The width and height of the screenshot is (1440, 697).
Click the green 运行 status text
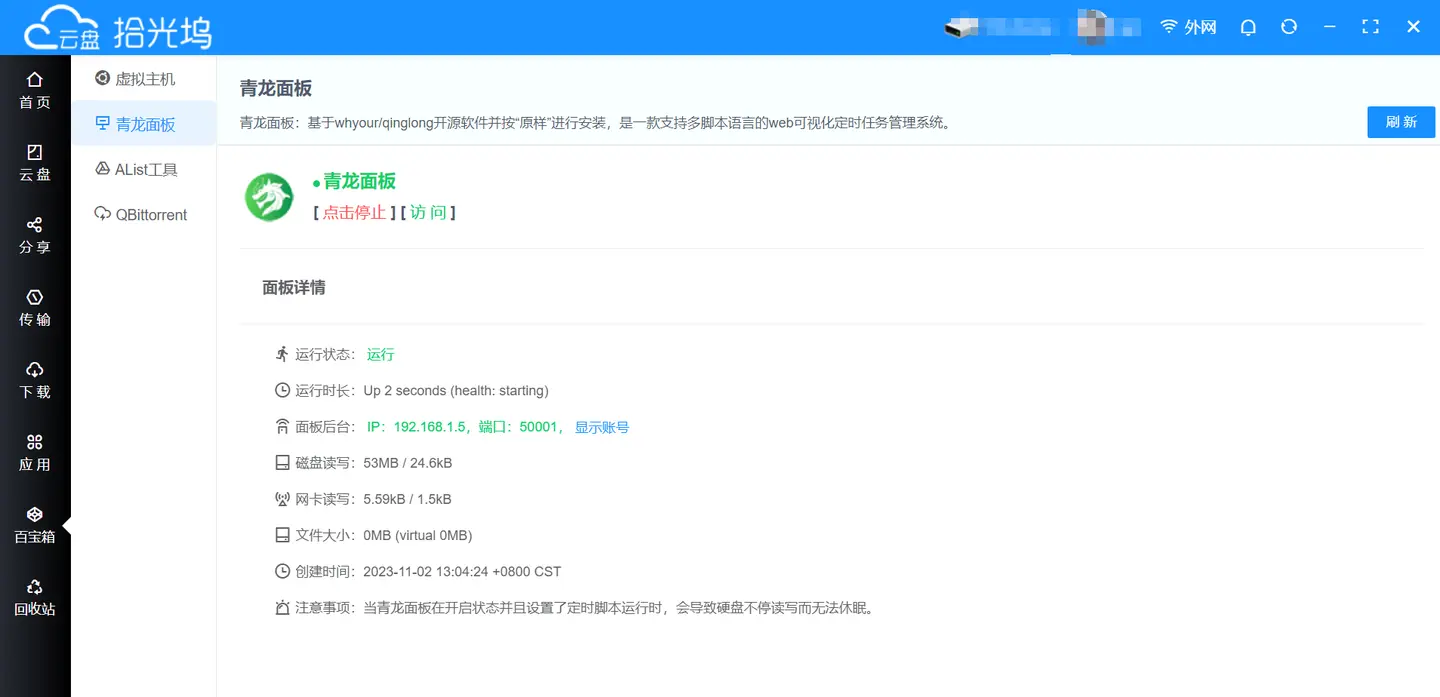[380, 354]
